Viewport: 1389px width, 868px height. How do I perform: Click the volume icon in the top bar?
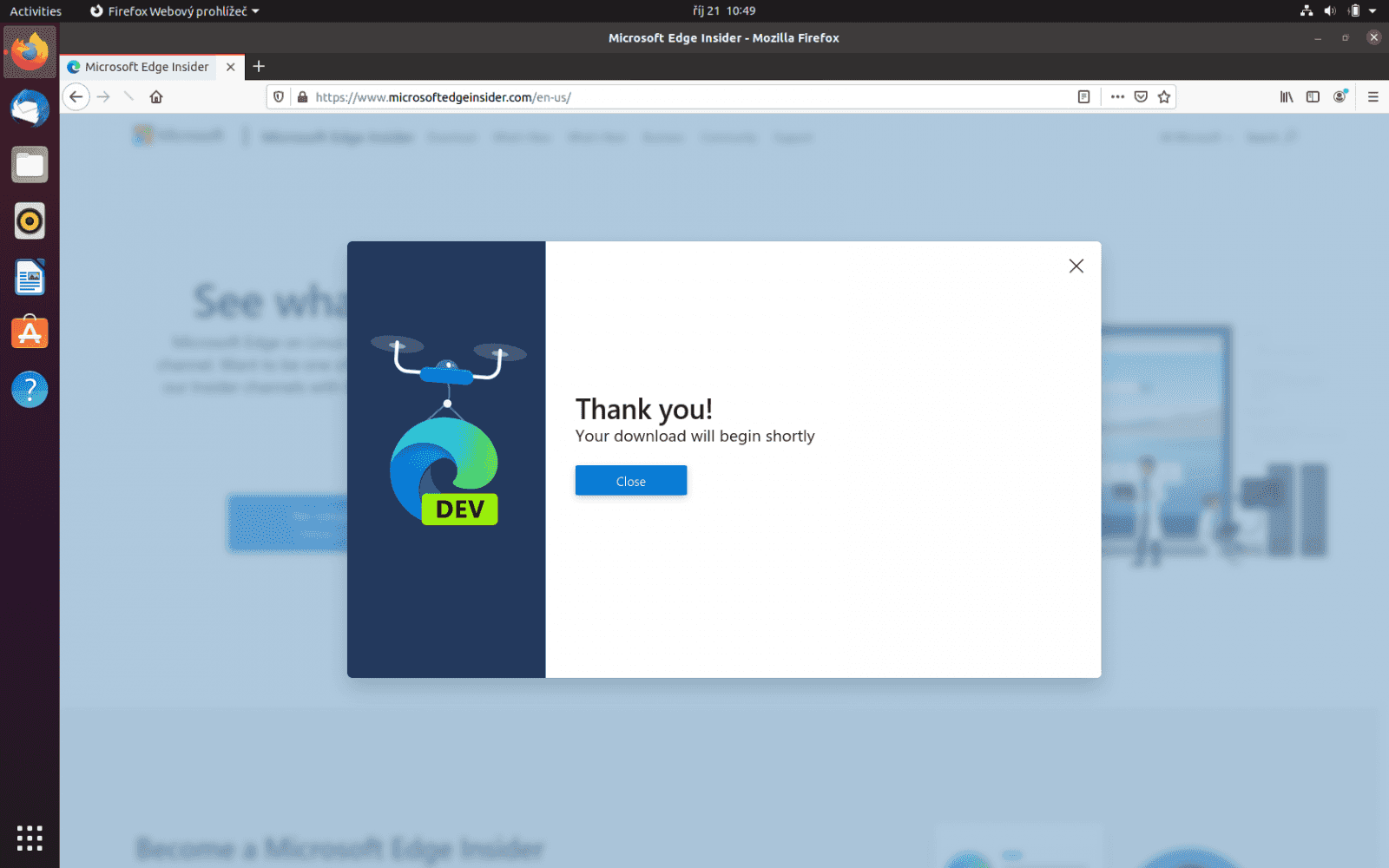pyautogui.click(x=1329, y=11)
